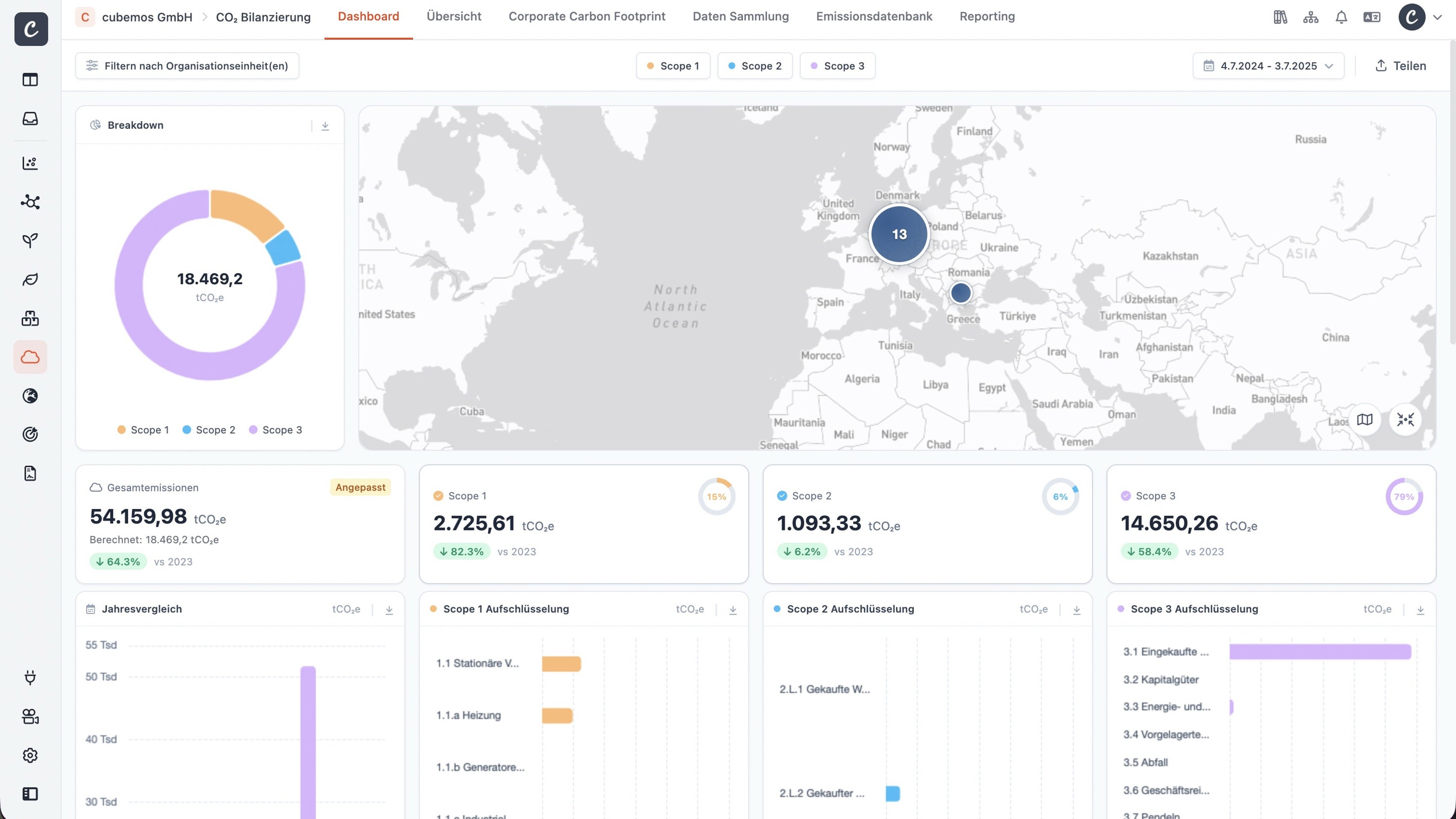Toggle Scope 2 filter chip

[755, 66]
